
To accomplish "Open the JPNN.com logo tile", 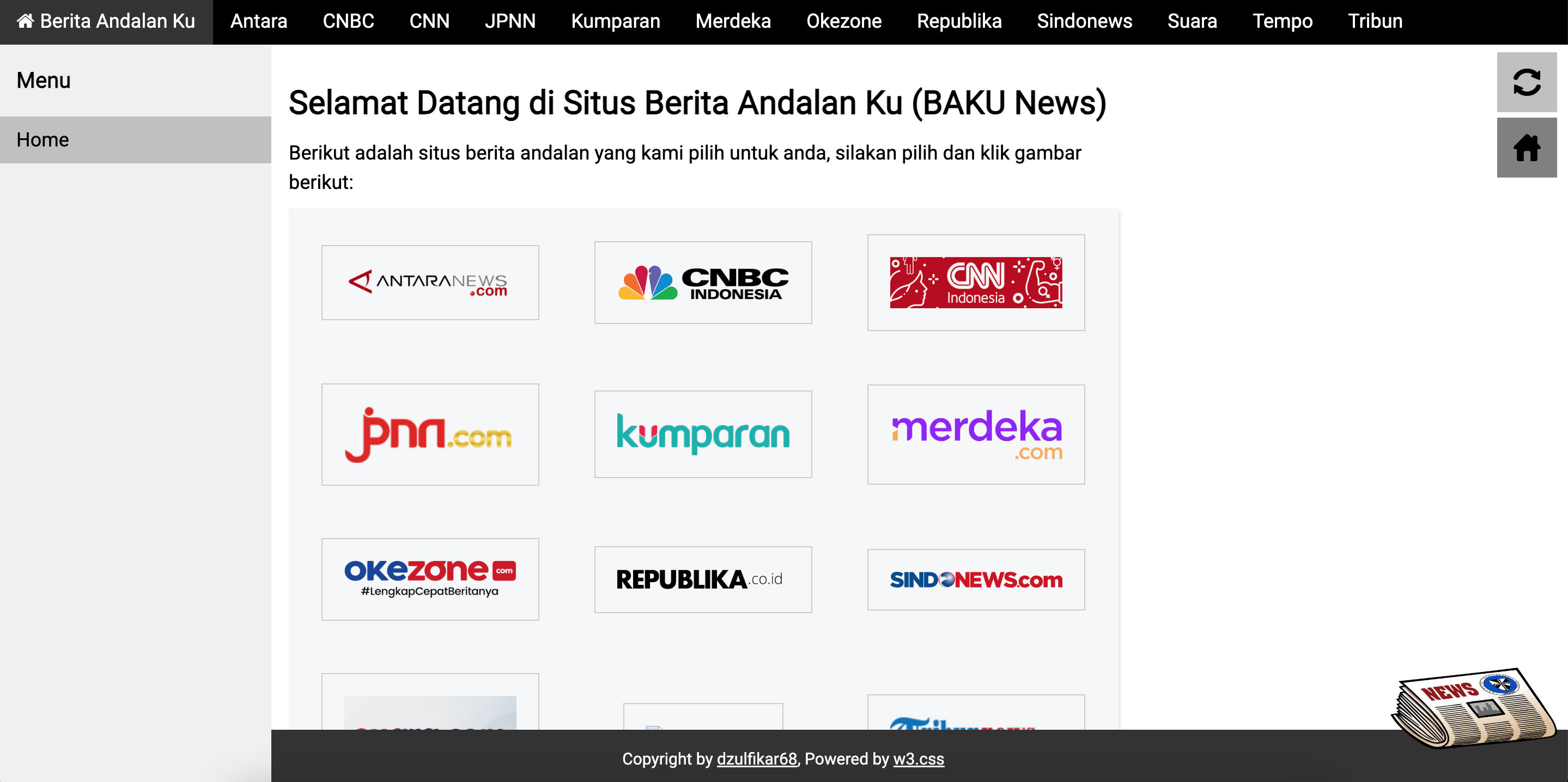I will (x=430, y=434).
